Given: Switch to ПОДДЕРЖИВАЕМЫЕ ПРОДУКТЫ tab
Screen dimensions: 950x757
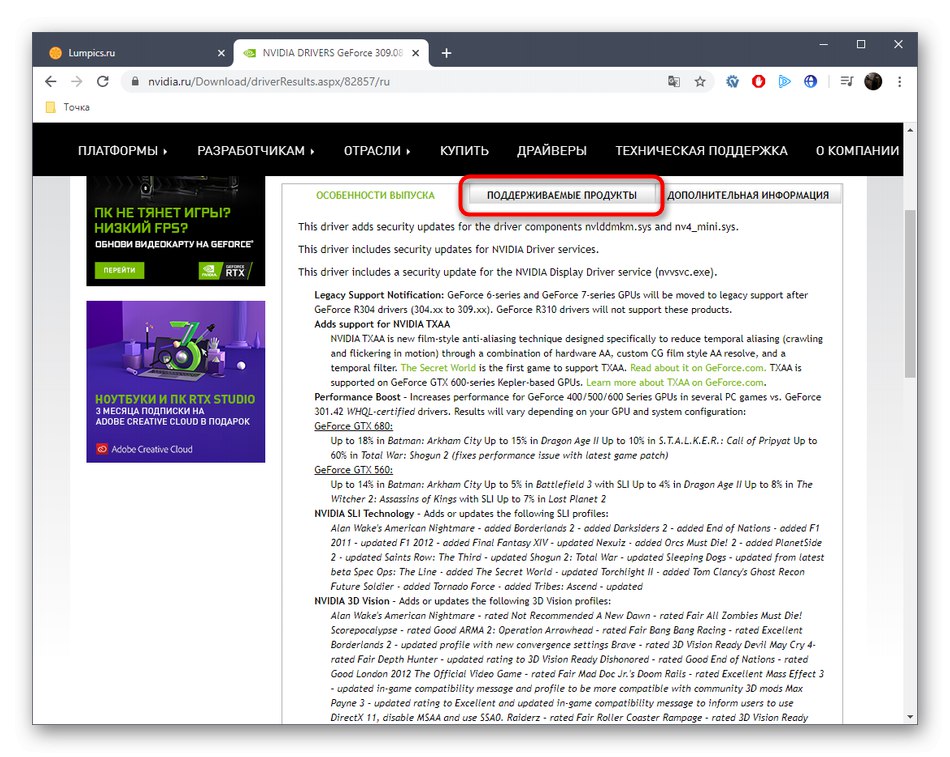Looking at the screenshot, I should click(x=562, y=196).
